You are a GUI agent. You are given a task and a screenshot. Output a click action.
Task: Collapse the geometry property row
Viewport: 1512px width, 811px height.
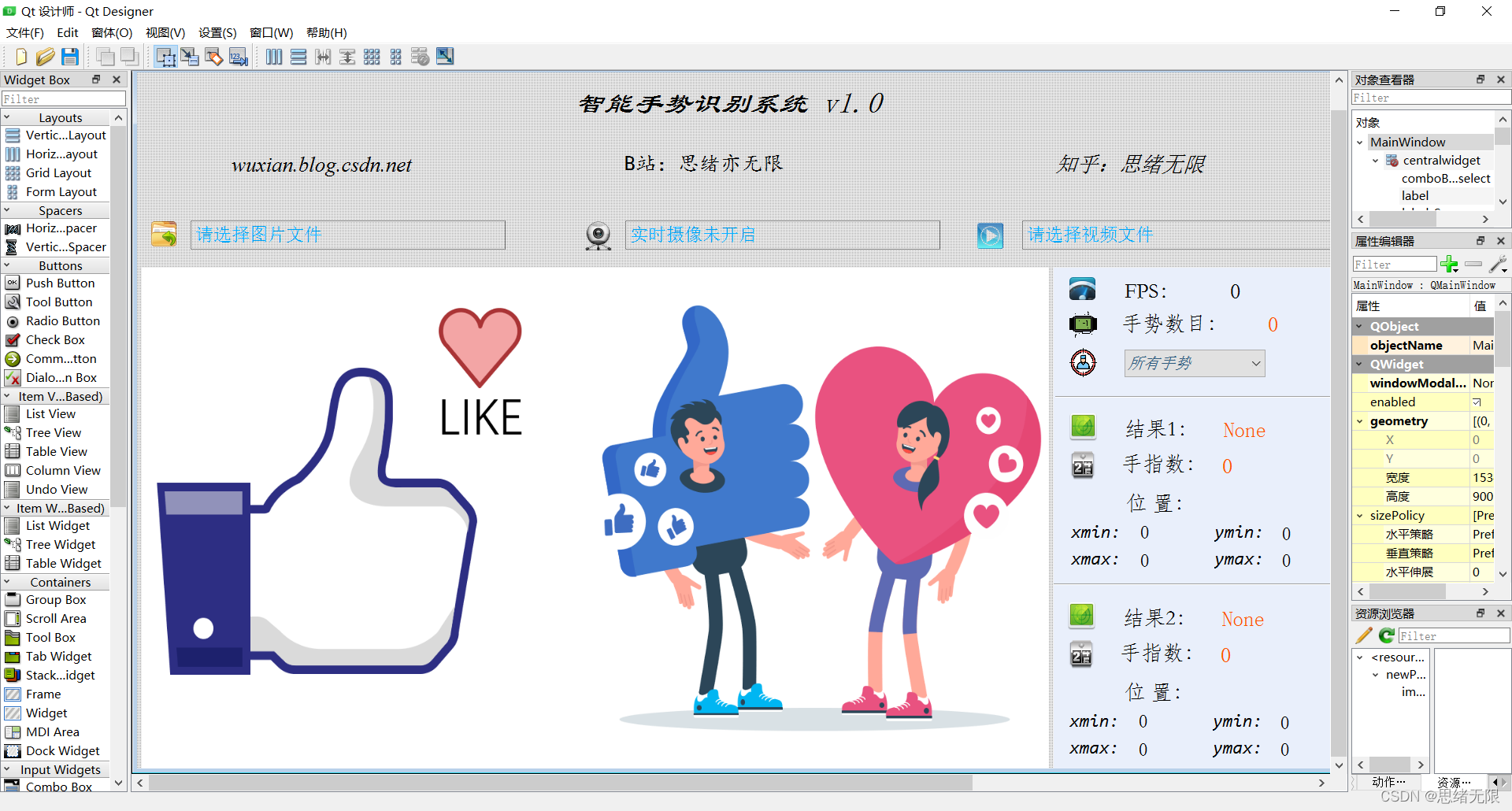1360,421
